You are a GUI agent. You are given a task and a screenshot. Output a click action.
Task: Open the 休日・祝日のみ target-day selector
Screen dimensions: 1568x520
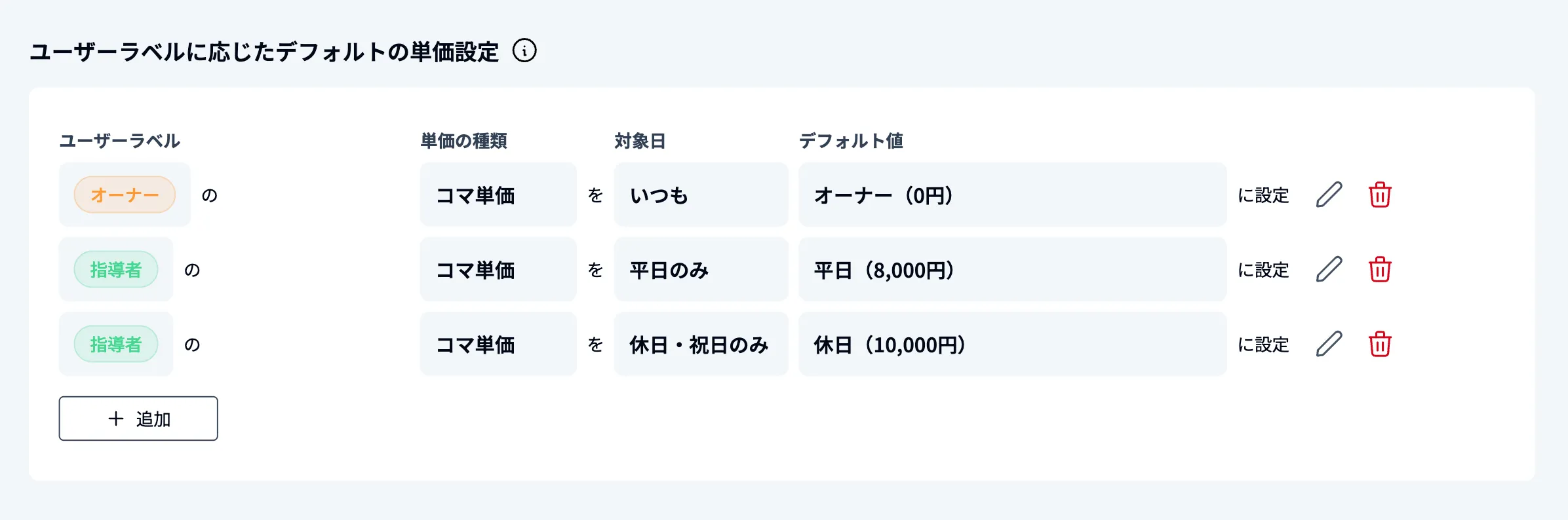(x=700, y=343)
